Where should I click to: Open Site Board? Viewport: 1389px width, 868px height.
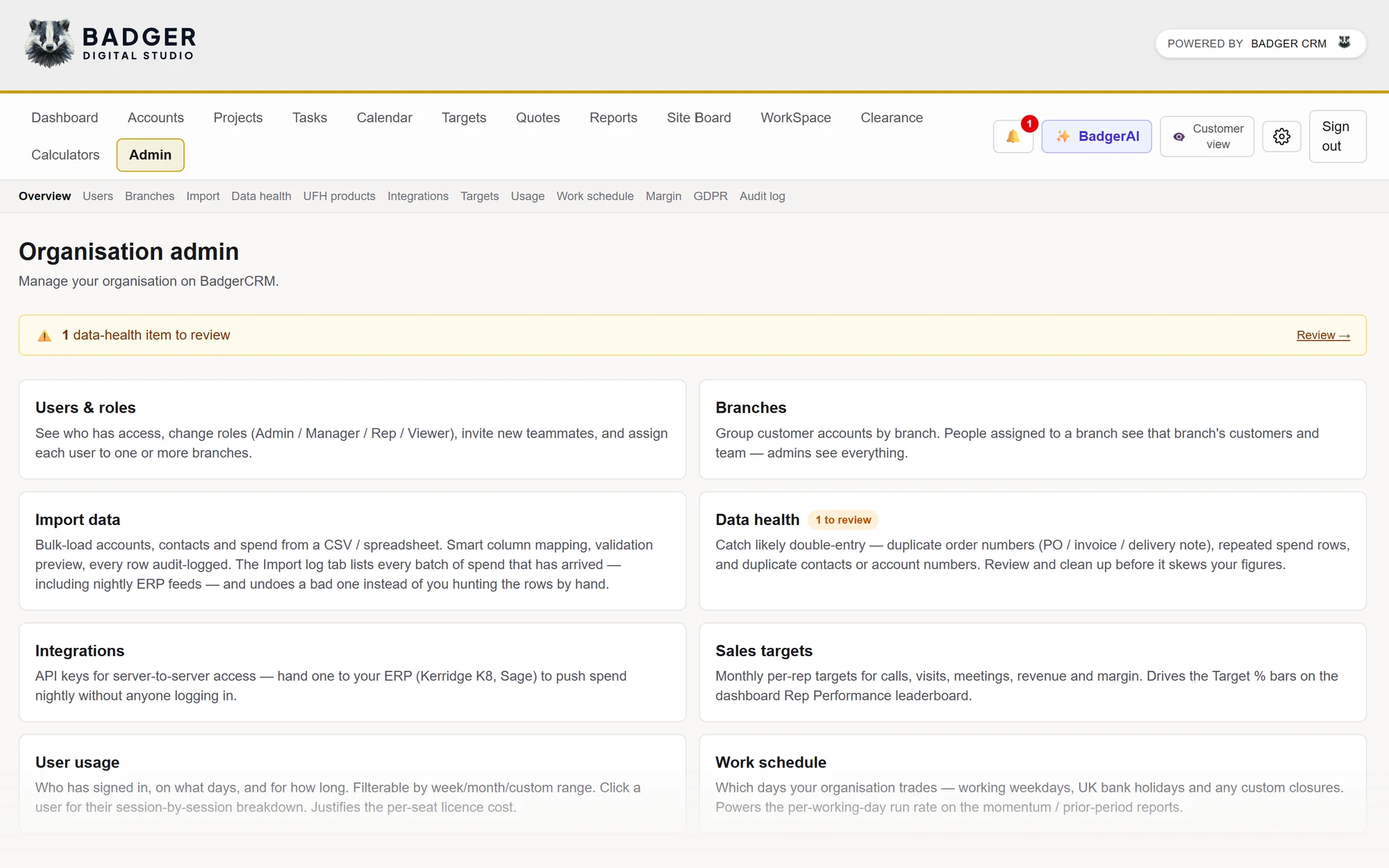click(x=699, y=118)
